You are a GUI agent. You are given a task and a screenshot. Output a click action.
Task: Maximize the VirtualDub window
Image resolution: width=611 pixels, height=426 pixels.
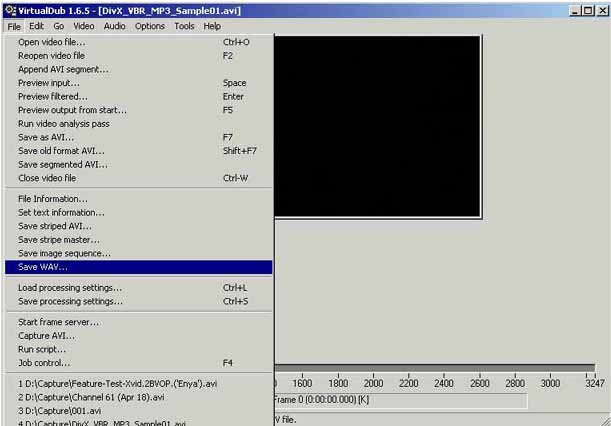(x=588, y=11)
